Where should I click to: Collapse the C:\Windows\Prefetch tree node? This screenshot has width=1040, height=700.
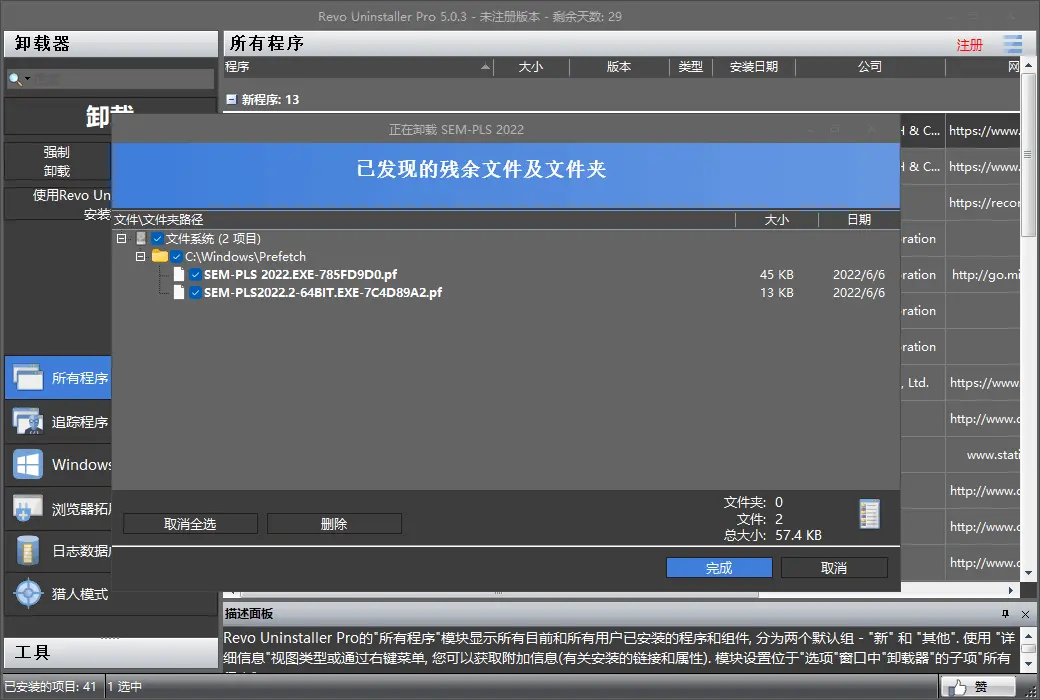point(140,256)
